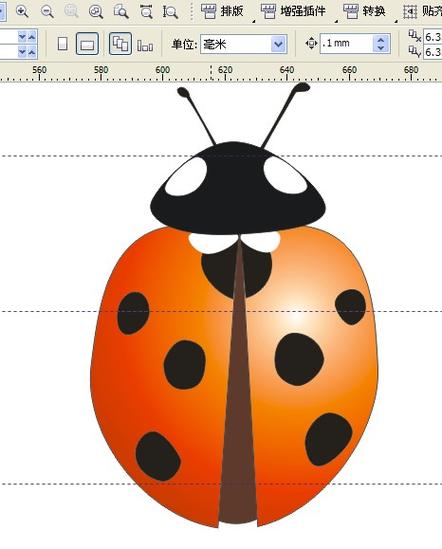Increase the nudge distance with up arrow

click(x=381, y=40)
